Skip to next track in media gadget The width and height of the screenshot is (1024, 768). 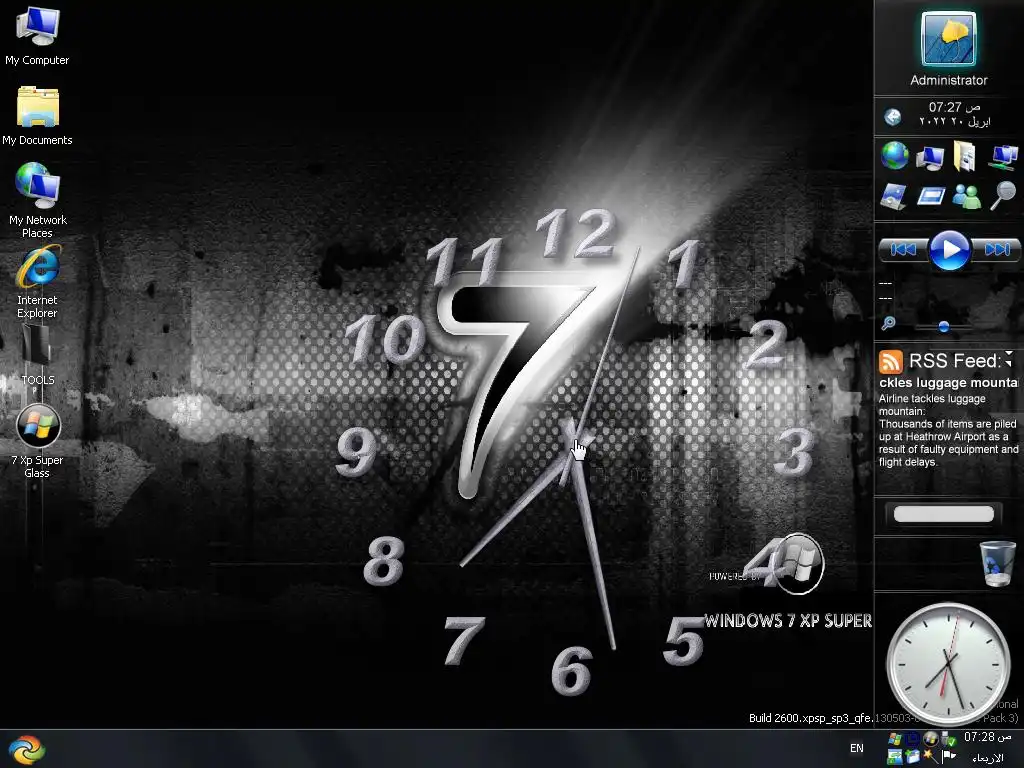997,249
